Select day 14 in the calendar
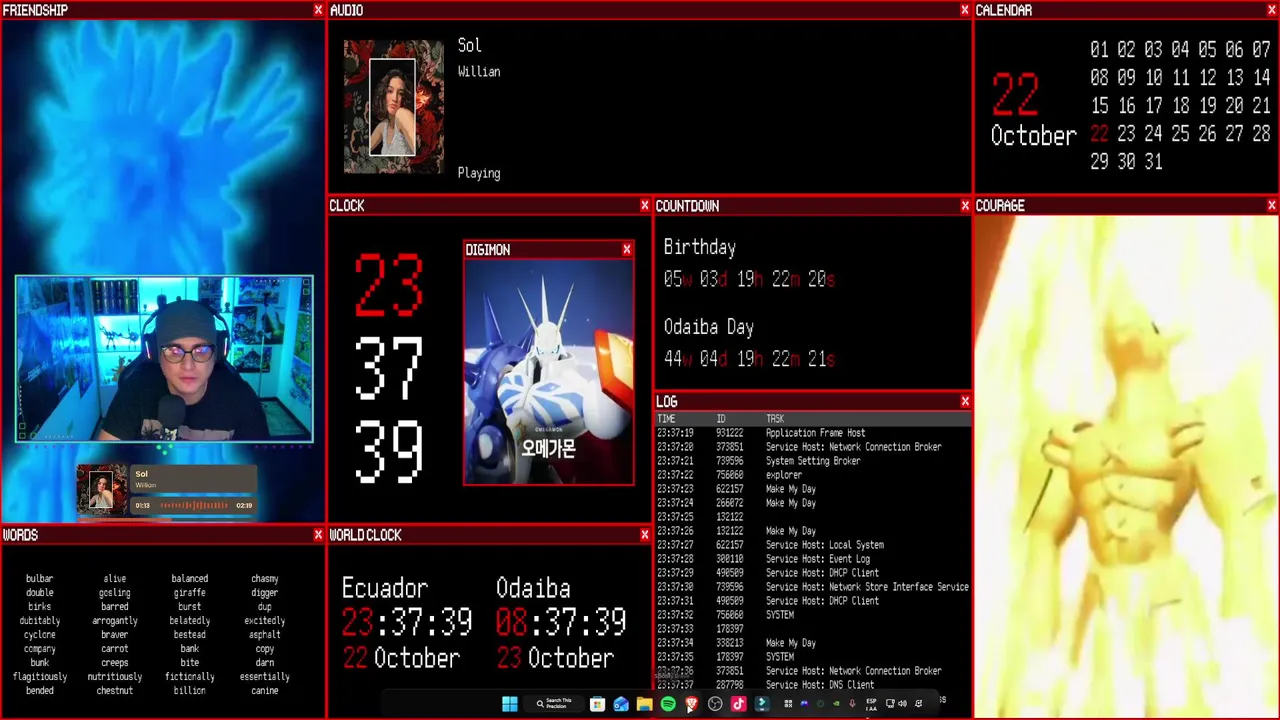Screen dimensions: 1280x720 (x=1261, y=78)
